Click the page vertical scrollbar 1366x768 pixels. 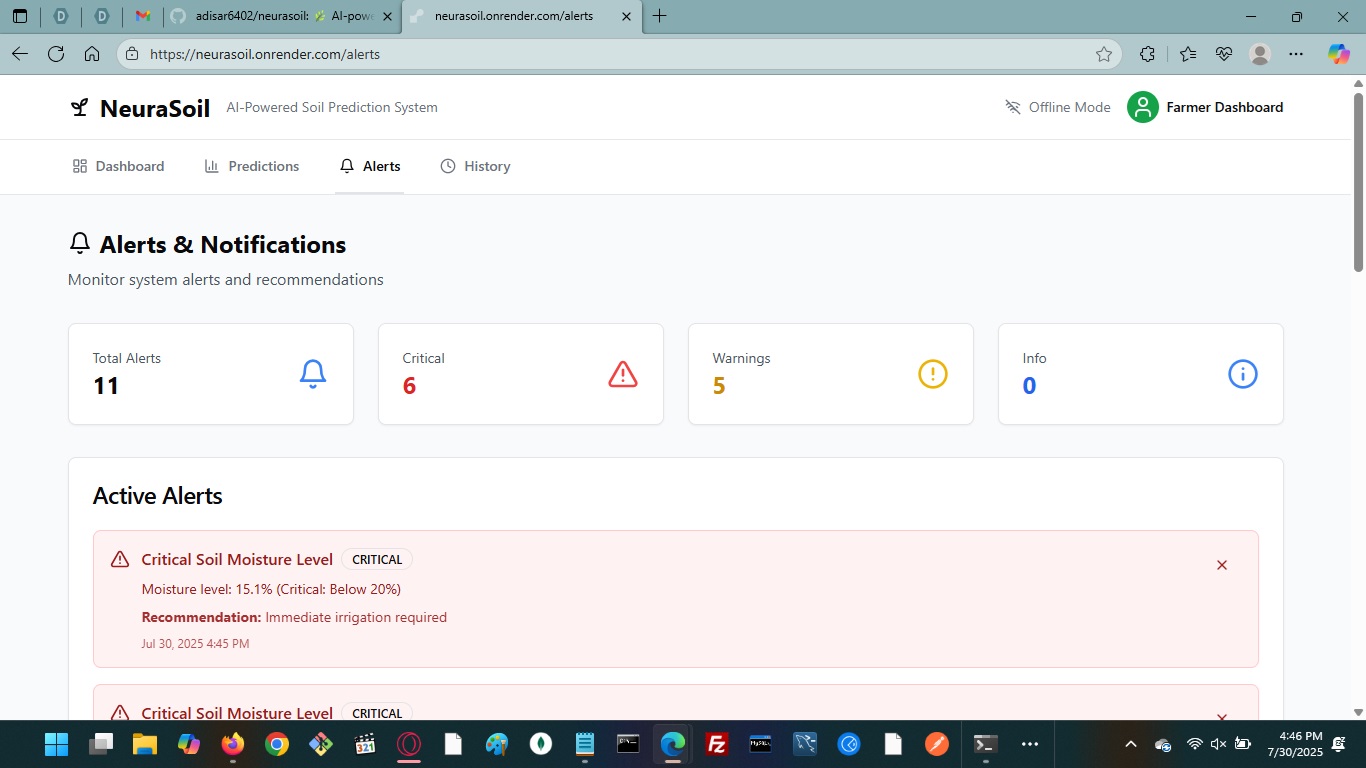(1358, 180)
